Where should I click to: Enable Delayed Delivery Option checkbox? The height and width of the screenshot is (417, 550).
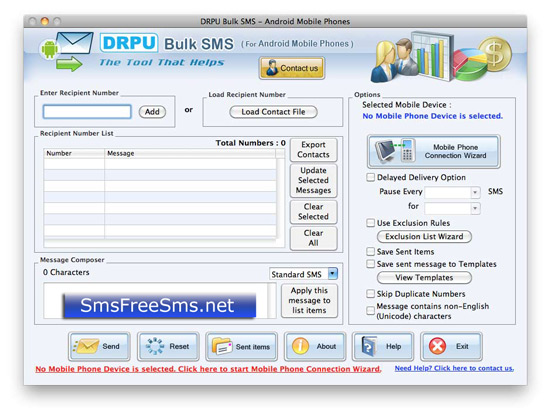pyautogui.click(x=370, y=177)
